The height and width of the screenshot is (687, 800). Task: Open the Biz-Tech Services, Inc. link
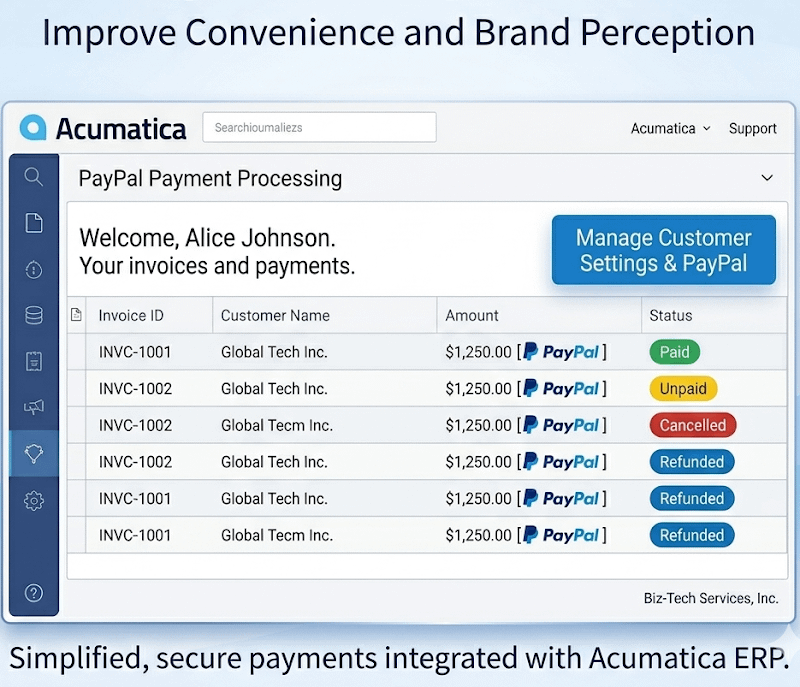coord(710,598)
